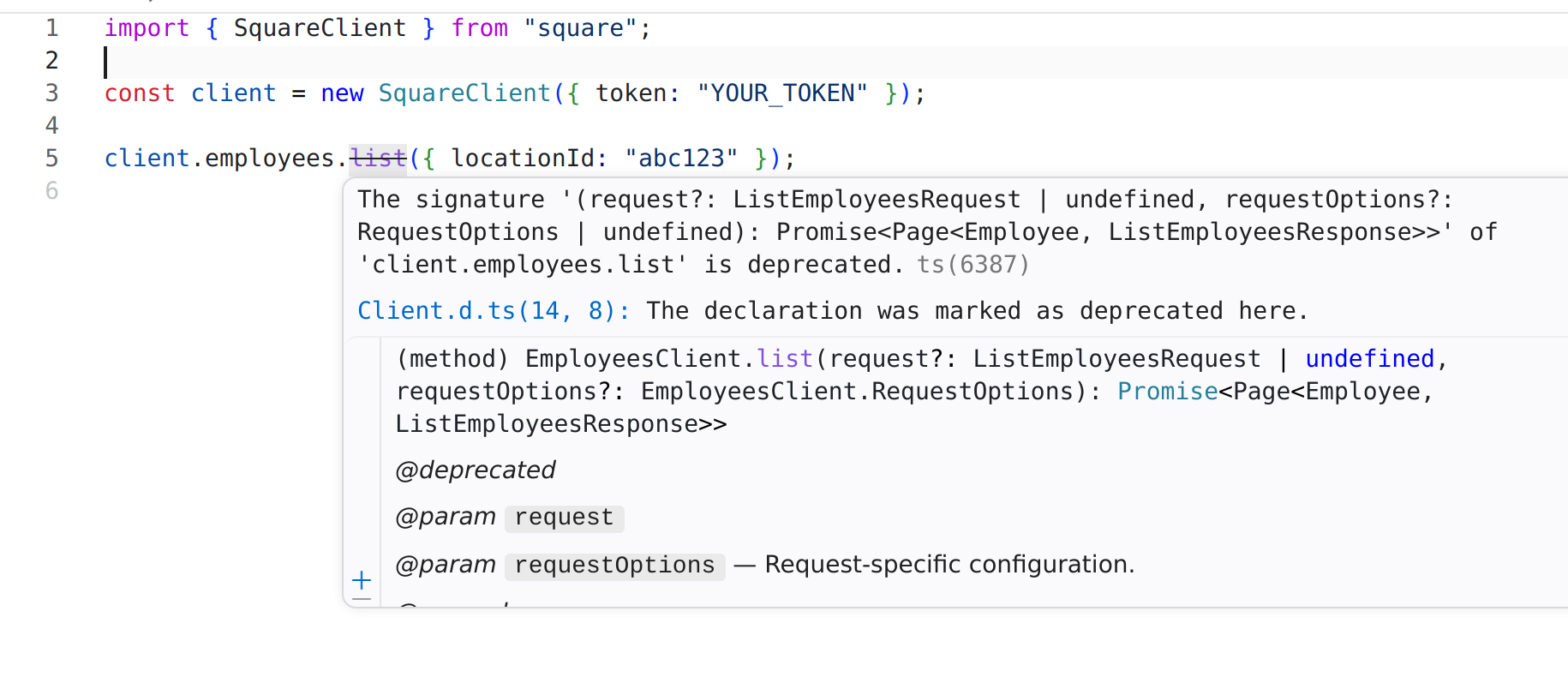Click line number 6 in the gutter
Viewport: 1568px width, 677px height.
52,191
